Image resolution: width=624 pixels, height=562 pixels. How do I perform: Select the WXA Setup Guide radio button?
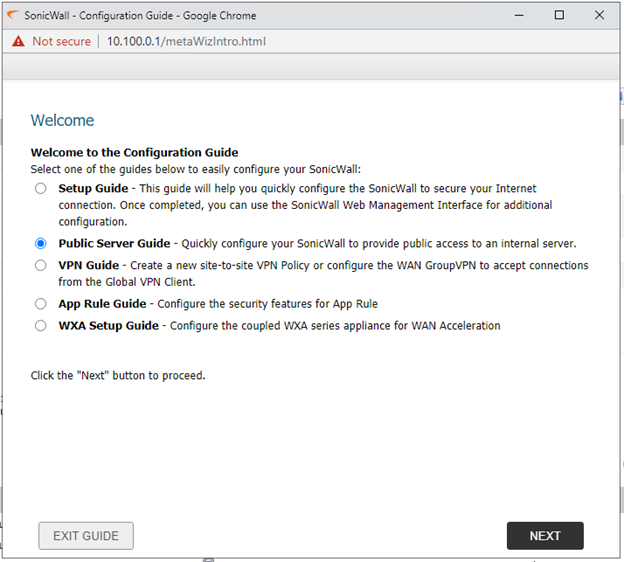40,326
